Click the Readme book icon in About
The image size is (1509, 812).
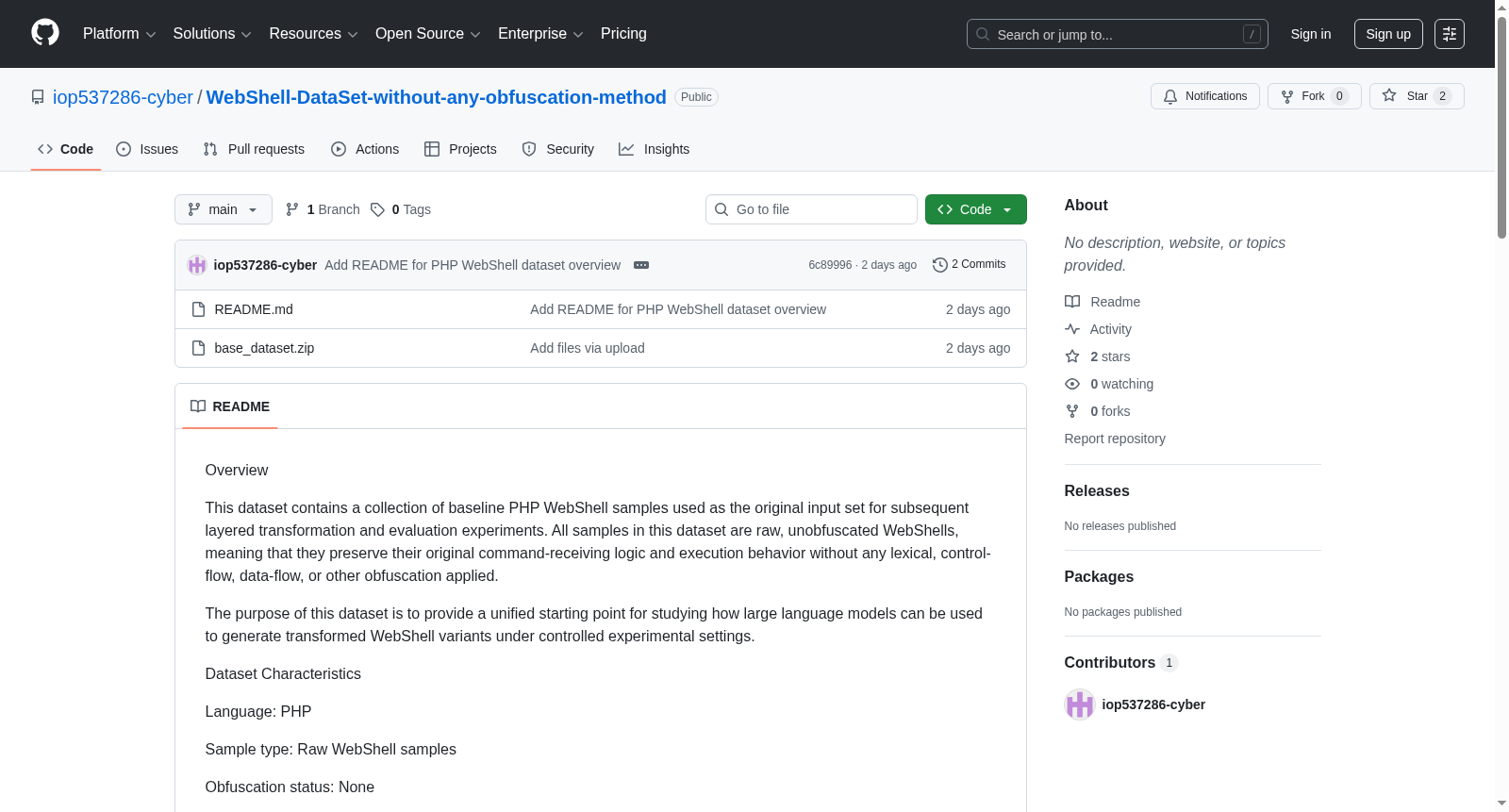click(x=1072, y=302)
